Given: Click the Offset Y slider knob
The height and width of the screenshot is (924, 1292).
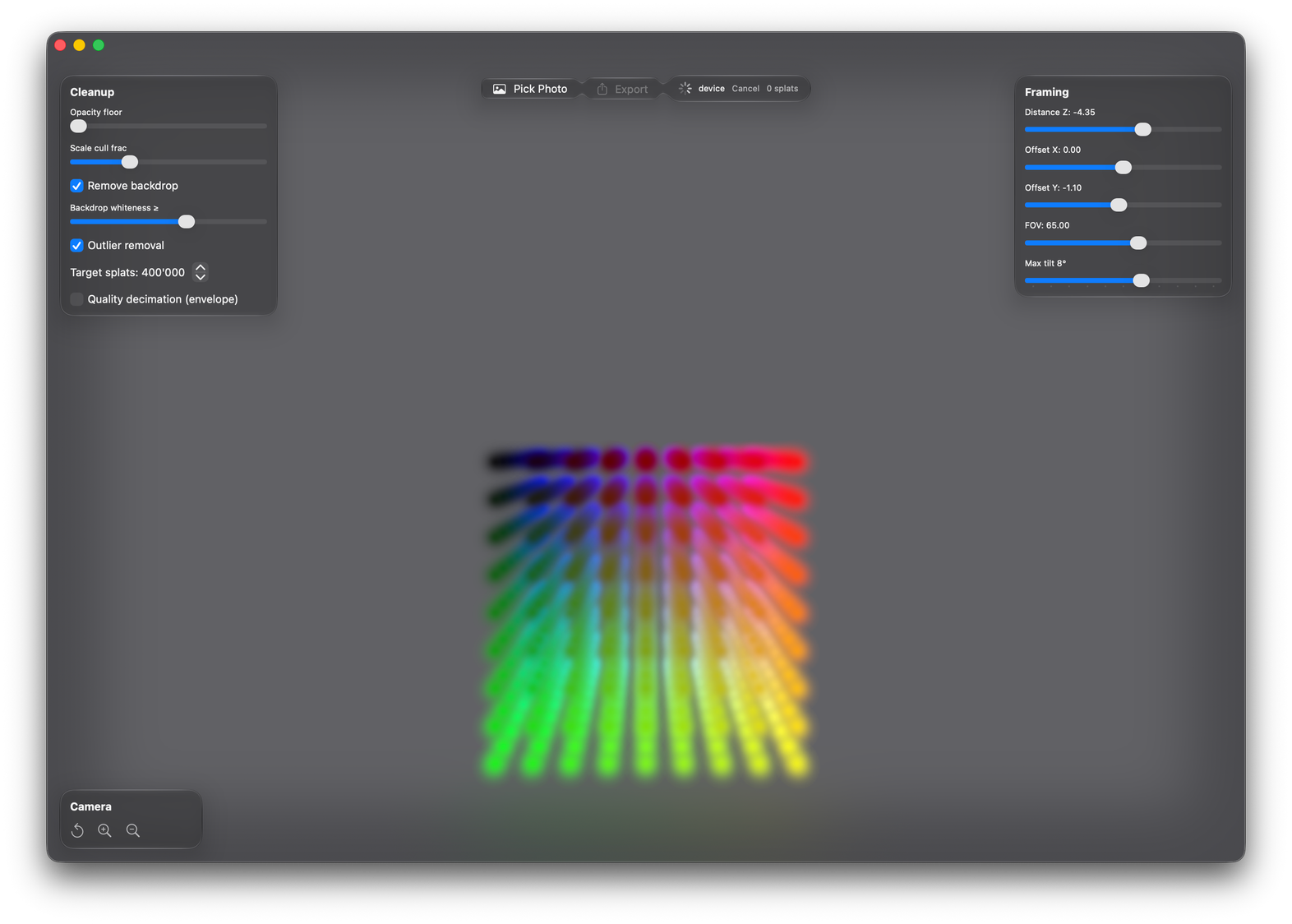Looking at the screenshot, I should click(x=1119, y=206).
